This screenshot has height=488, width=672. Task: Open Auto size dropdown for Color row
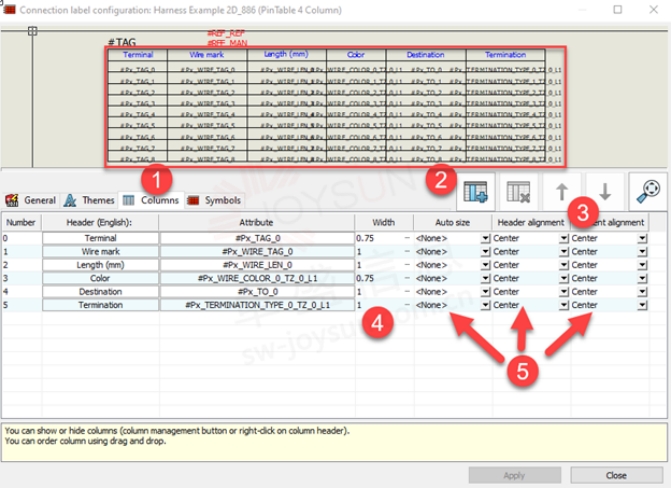pyautogui.click(x=485, y=278)
